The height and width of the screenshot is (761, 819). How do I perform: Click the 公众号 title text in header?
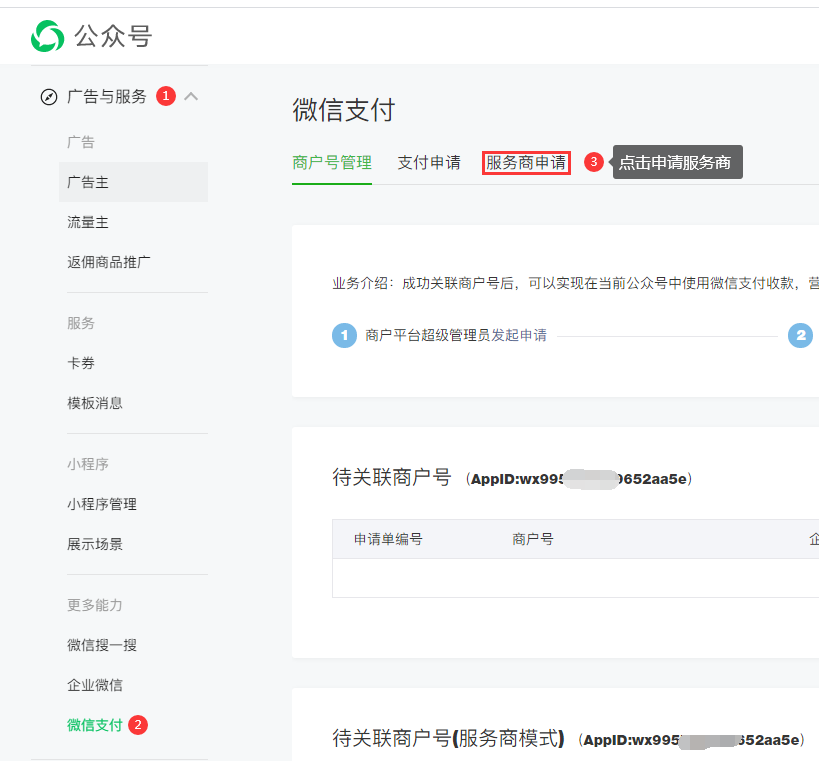pos(113,37)
